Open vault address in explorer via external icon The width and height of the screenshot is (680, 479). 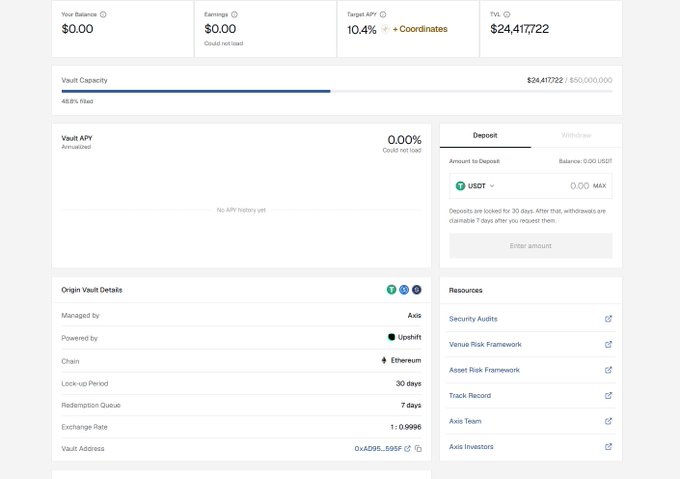pos(407,449)
